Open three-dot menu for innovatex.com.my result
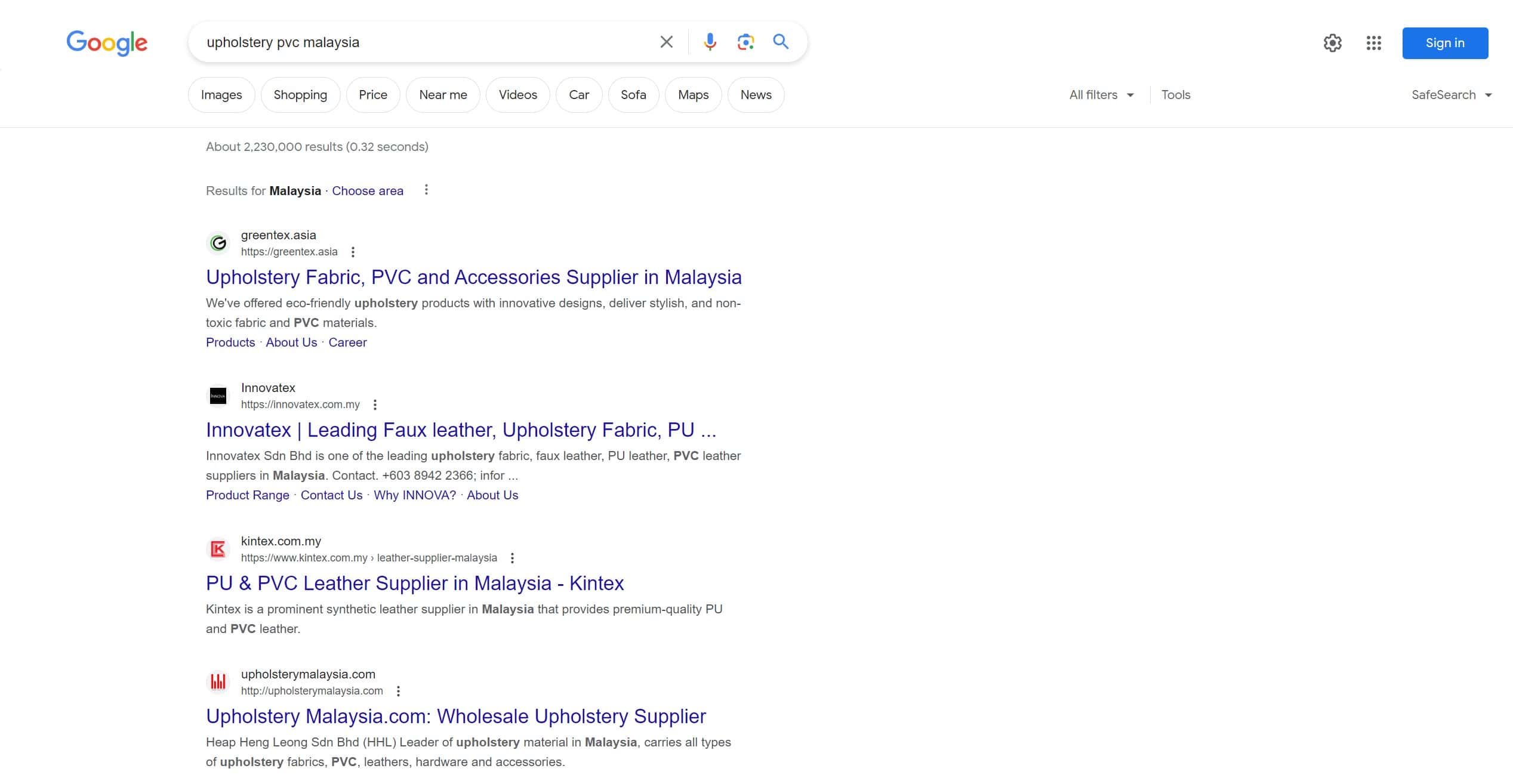 click(x=375, y=405)
